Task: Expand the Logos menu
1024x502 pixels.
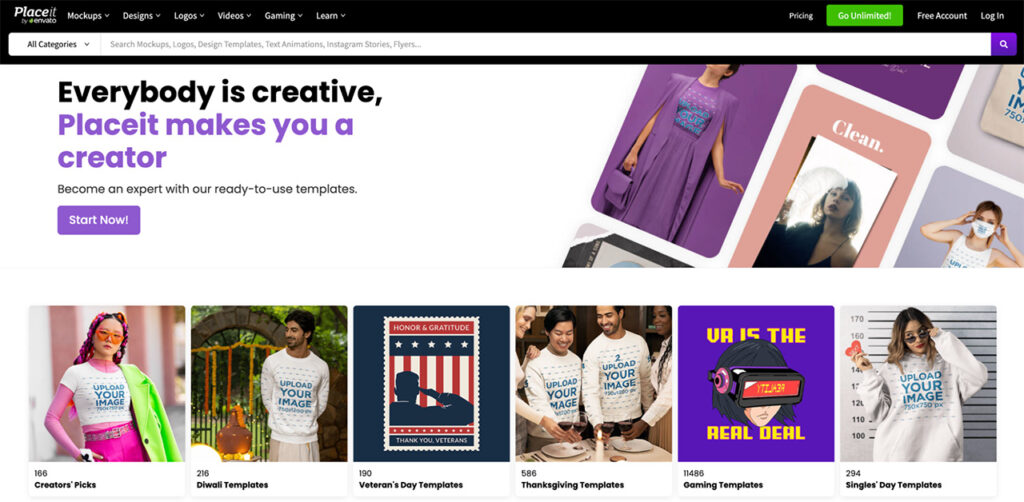Action: click(x=189, y=16)
